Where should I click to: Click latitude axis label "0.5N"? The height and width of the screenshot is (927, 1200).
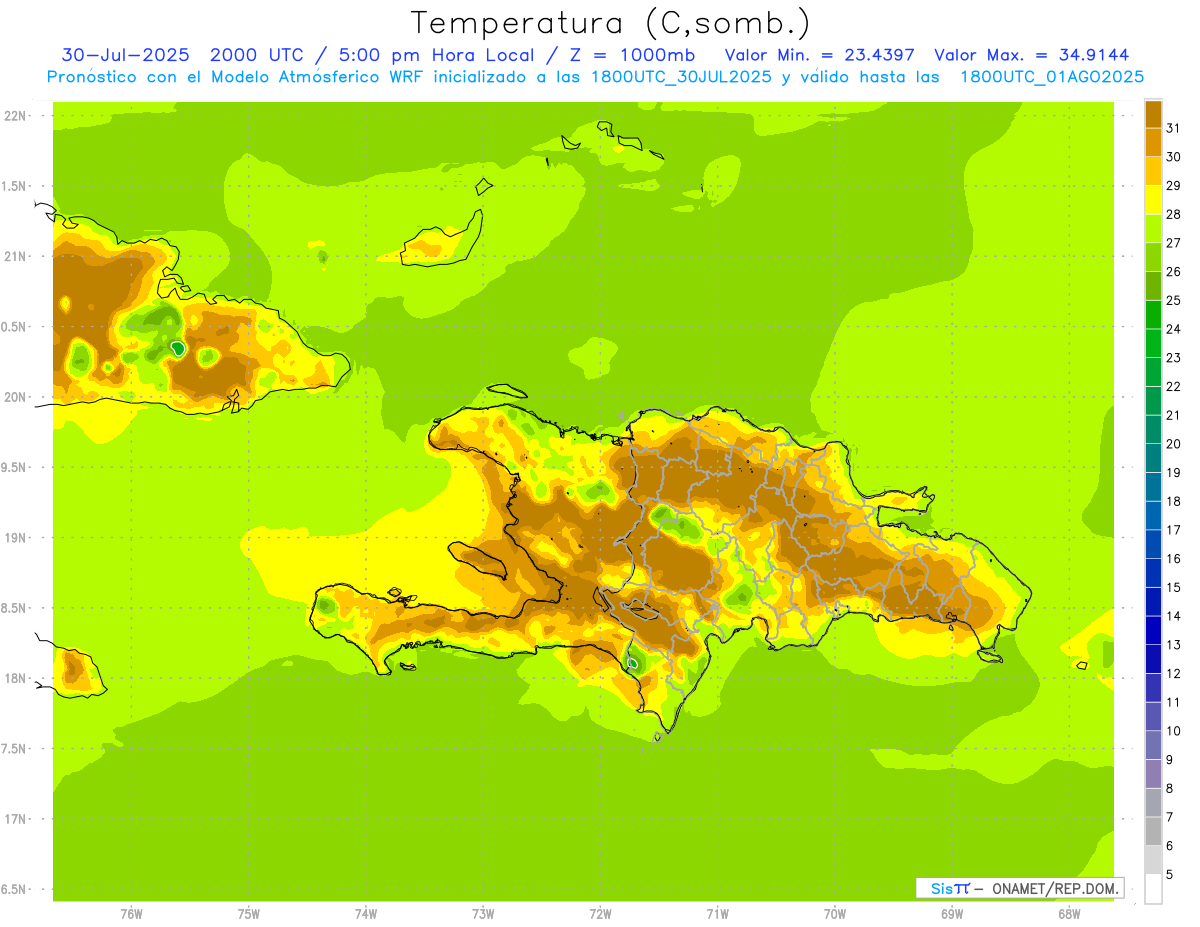tap(15, 327)
